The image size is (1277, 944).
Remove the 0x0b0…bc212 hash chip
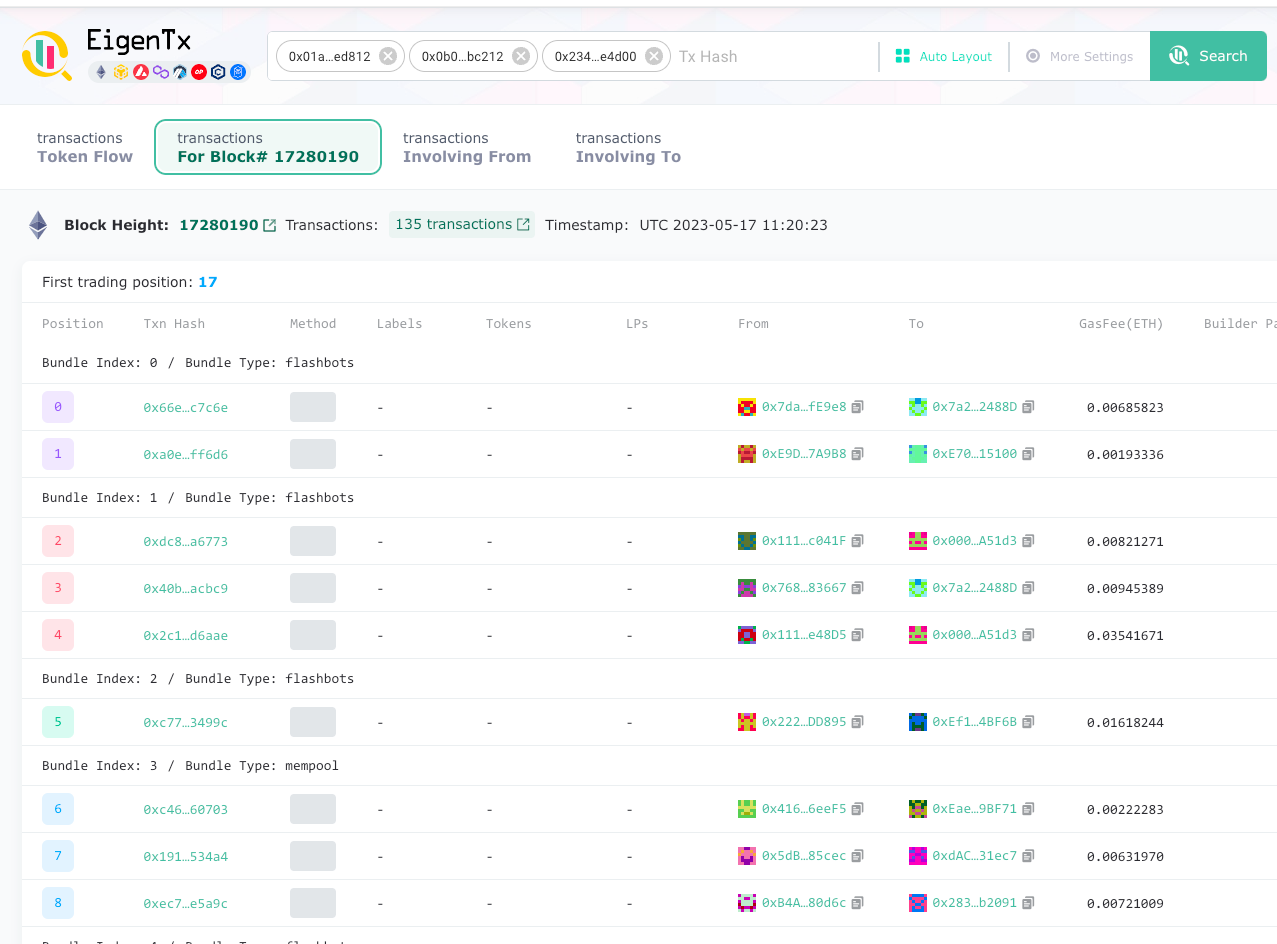[521, 56]
